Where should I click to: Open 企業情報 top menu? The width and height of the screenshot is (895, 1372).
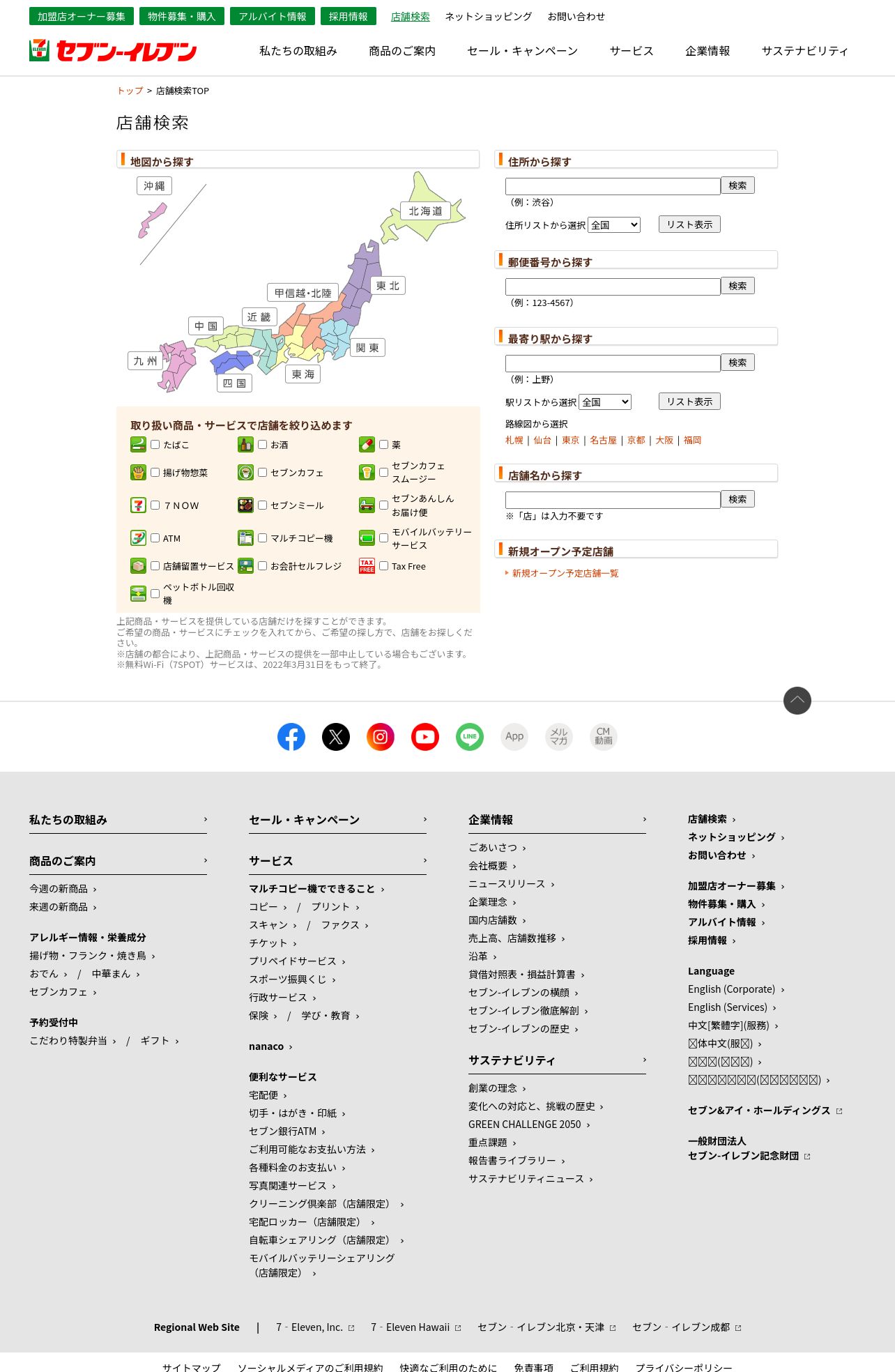click(x=707, y=51)
